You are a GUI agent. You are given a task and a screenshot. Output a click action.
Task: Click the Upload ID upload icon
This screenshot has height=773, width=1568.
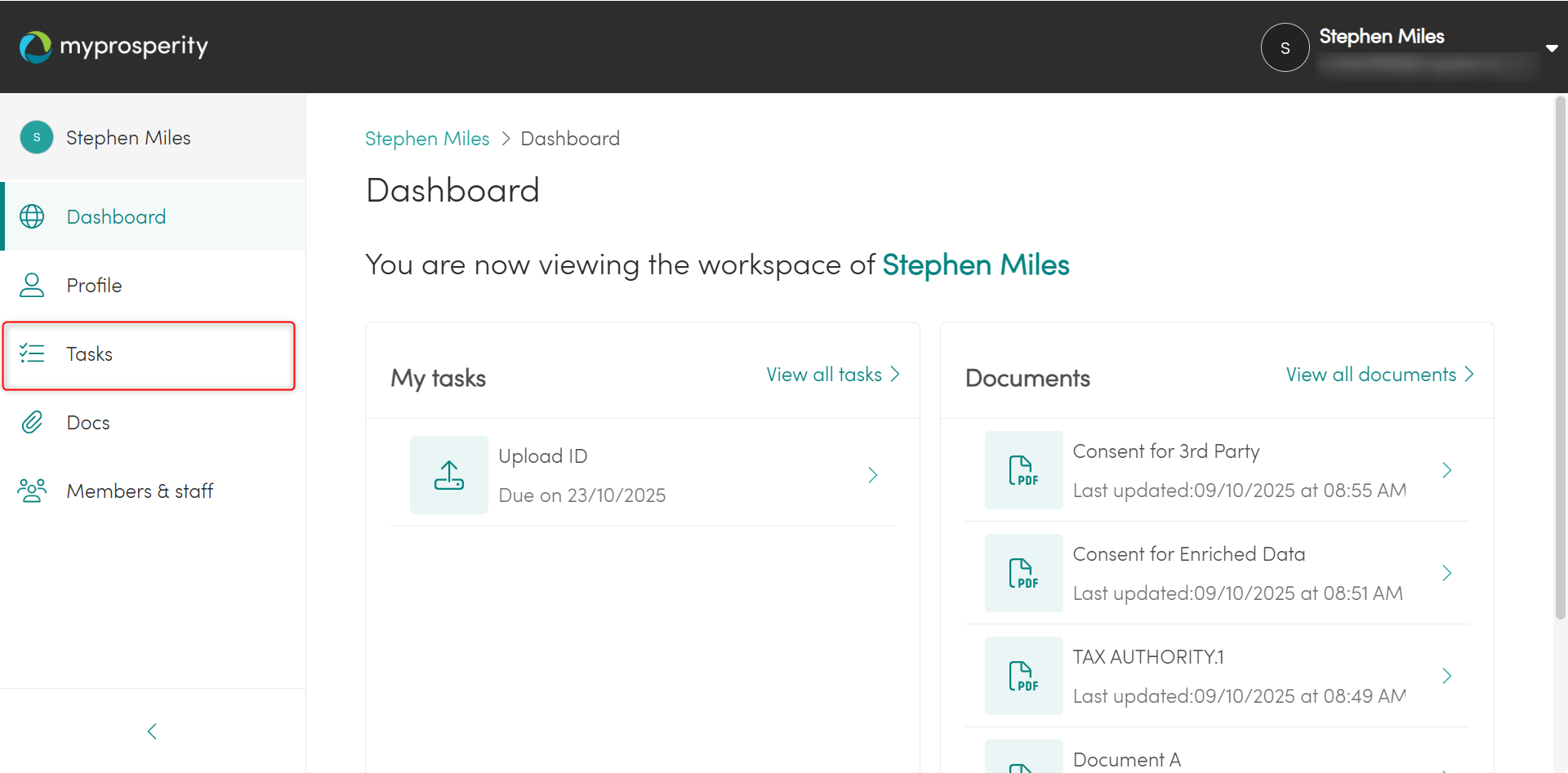pyautogui.click(x=449, y=475)
